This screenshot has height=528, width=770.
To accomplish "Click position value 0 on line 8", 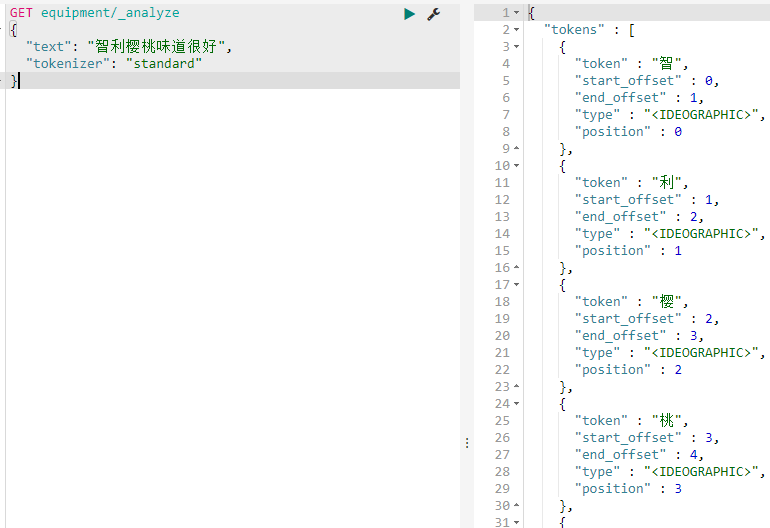I will pos(678,132).
